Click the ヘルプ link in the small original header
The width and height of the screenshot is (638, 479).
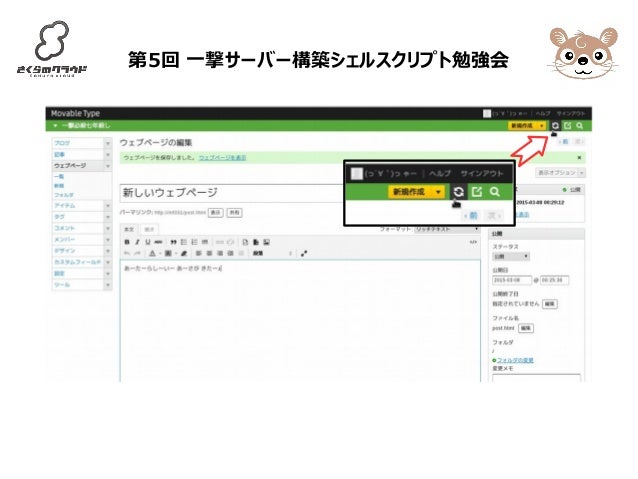click(x=543, y=114)
